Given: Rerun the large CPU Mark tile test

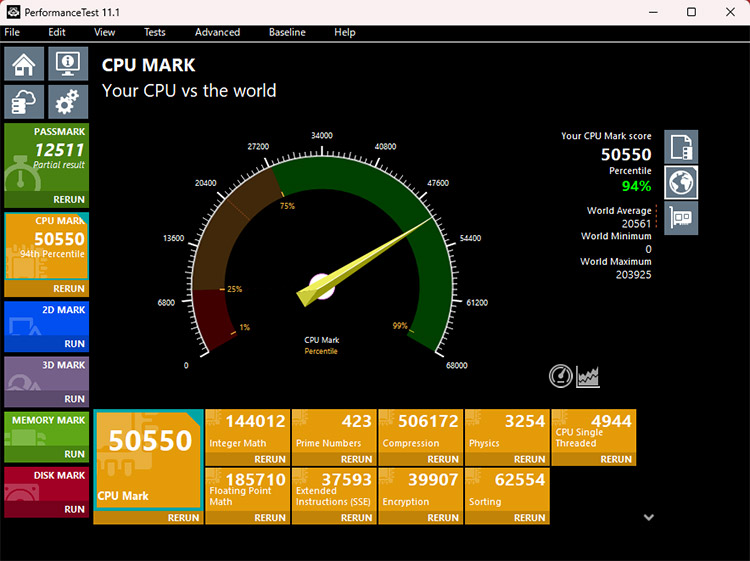Looking at the screenshot, I should click(148, 517).
